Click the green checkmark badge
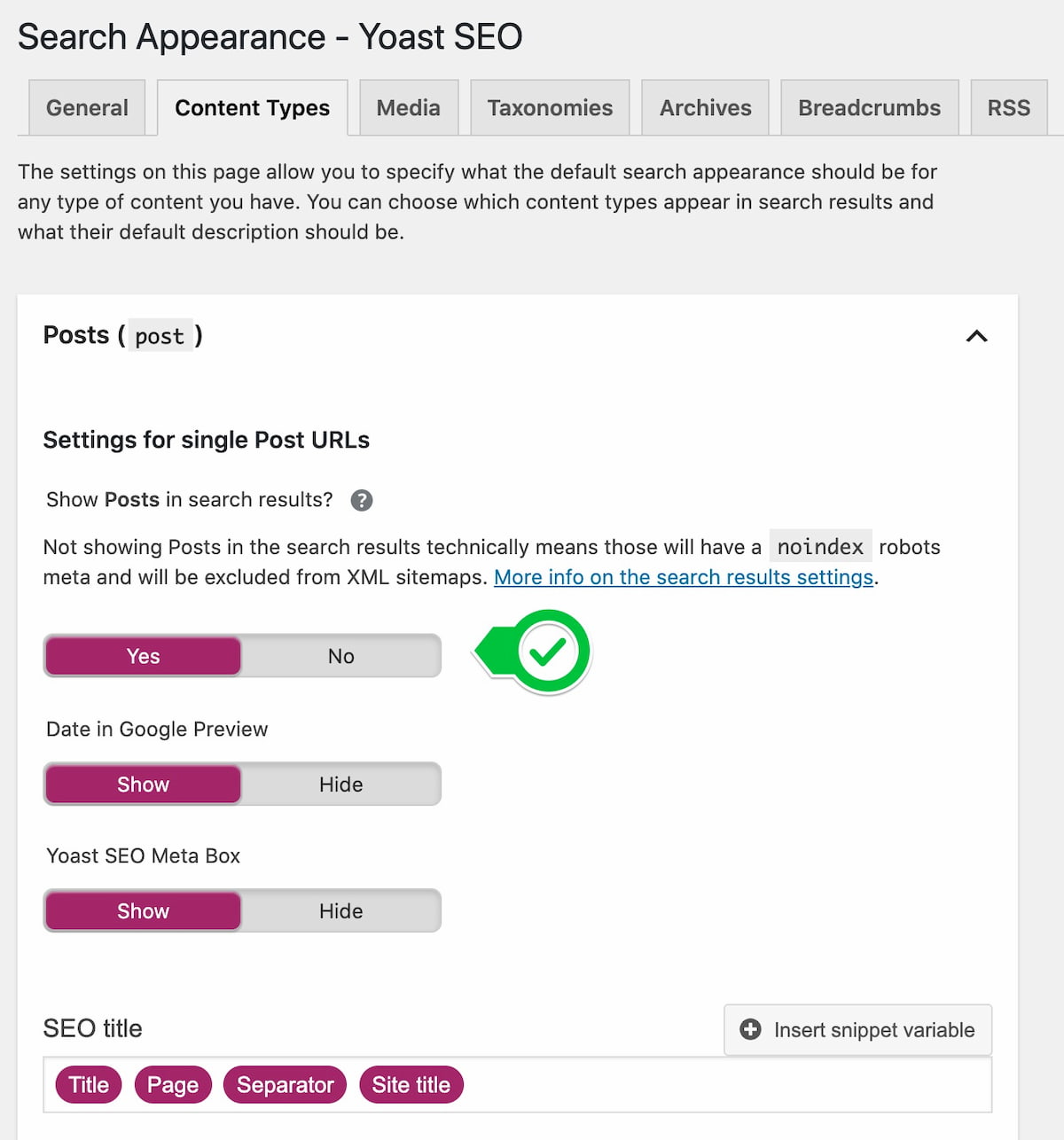This screenshot has width=1064, height=1140. pos(547,652)
